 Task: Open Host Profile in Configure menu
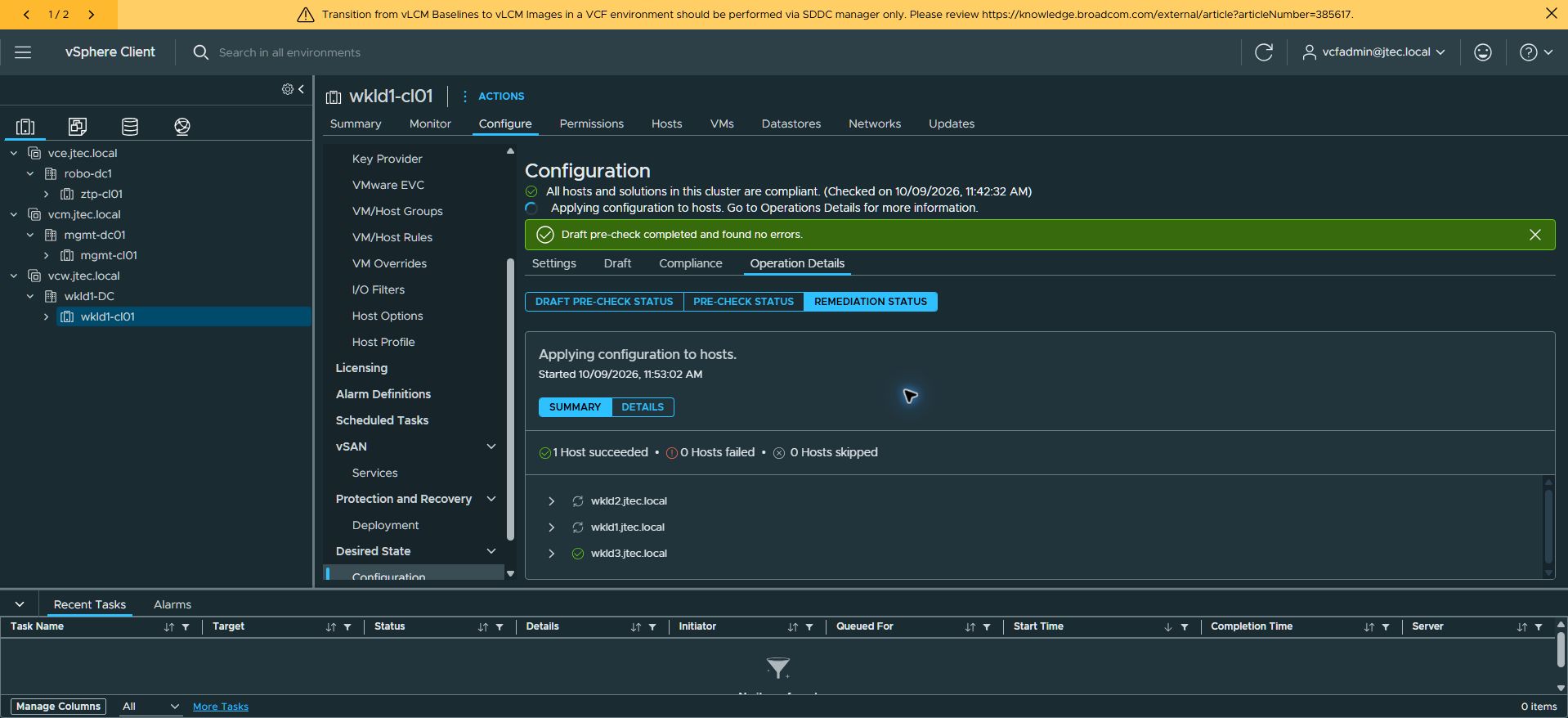click(x=383, y=342)
